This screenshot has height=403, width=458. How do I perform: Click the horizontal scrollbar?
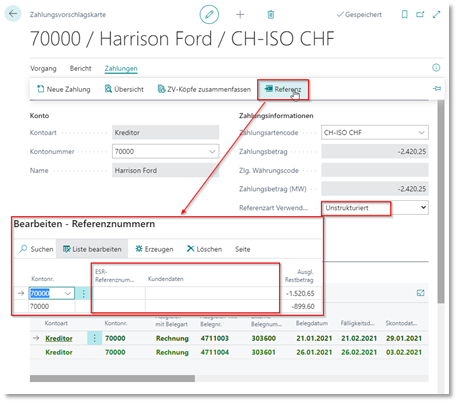coord(112,378)
